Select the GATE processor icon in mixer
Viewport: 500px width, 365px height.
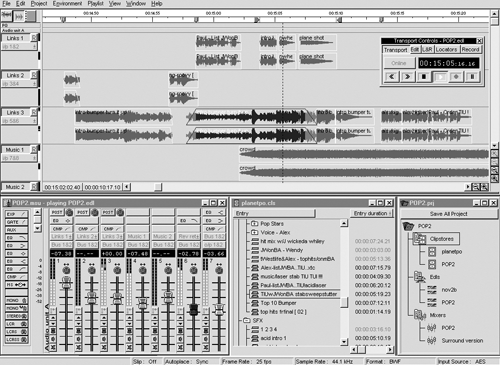click(16, 222)
